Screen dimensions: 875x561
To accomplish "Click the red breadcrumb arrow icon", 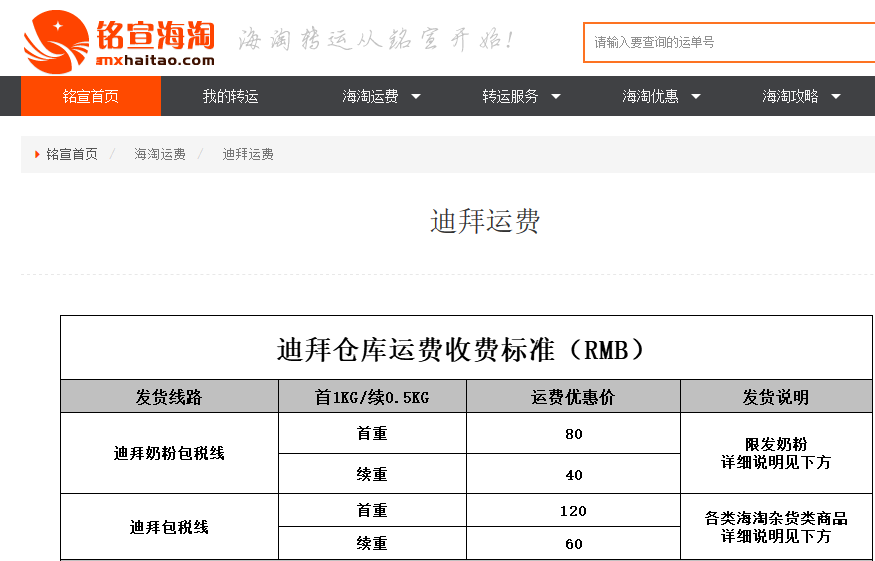I will (x=37, y=154).
